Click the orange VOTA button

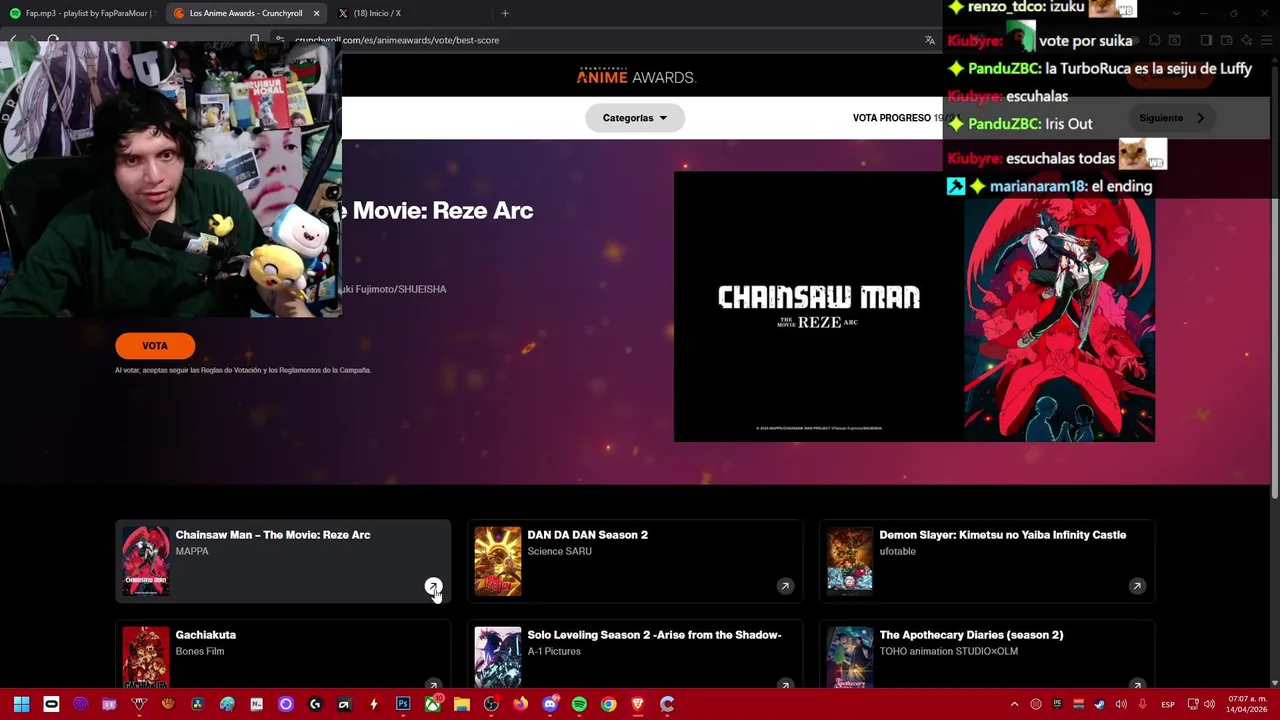[x=155, y=346]
